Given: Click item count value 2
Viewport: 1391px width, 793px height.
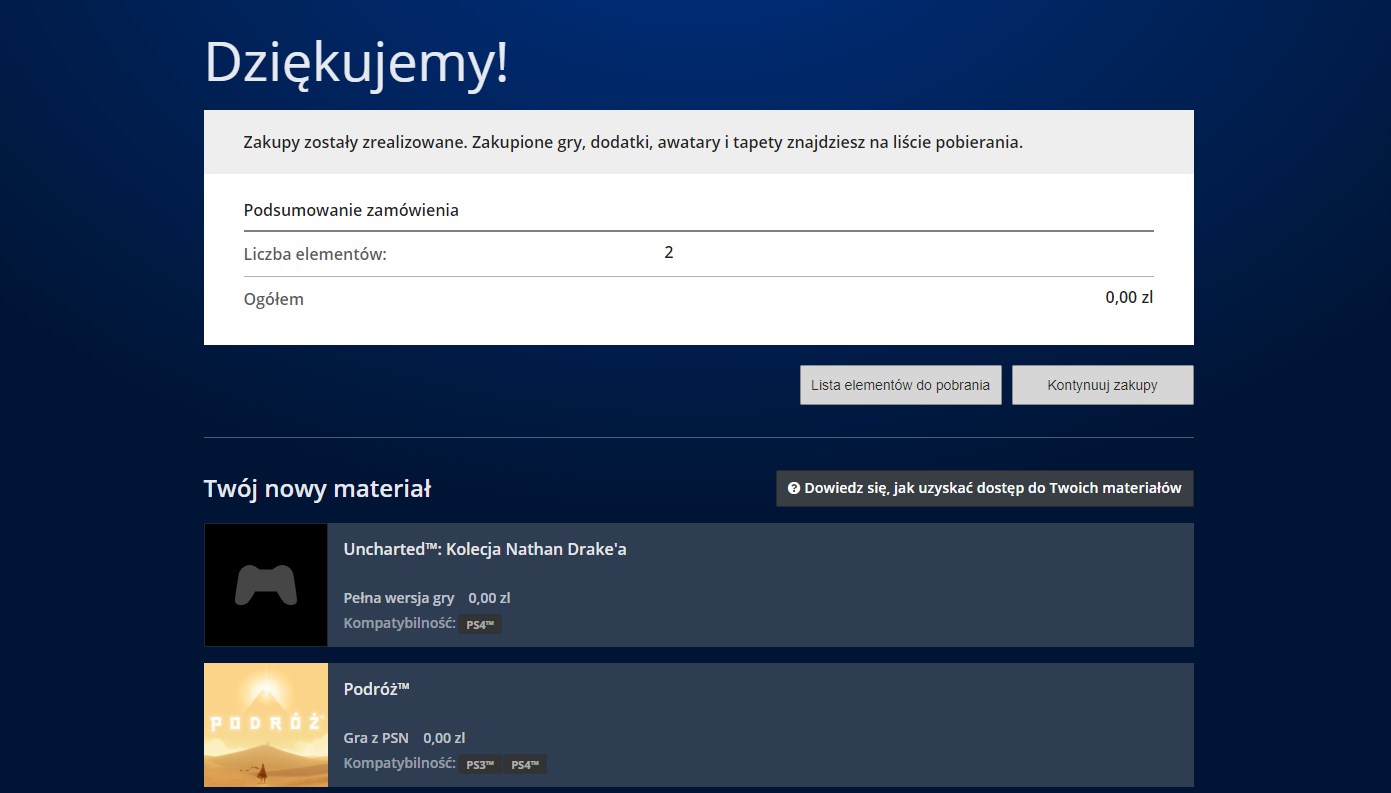Looking at the screenshot, I should 669,253.
